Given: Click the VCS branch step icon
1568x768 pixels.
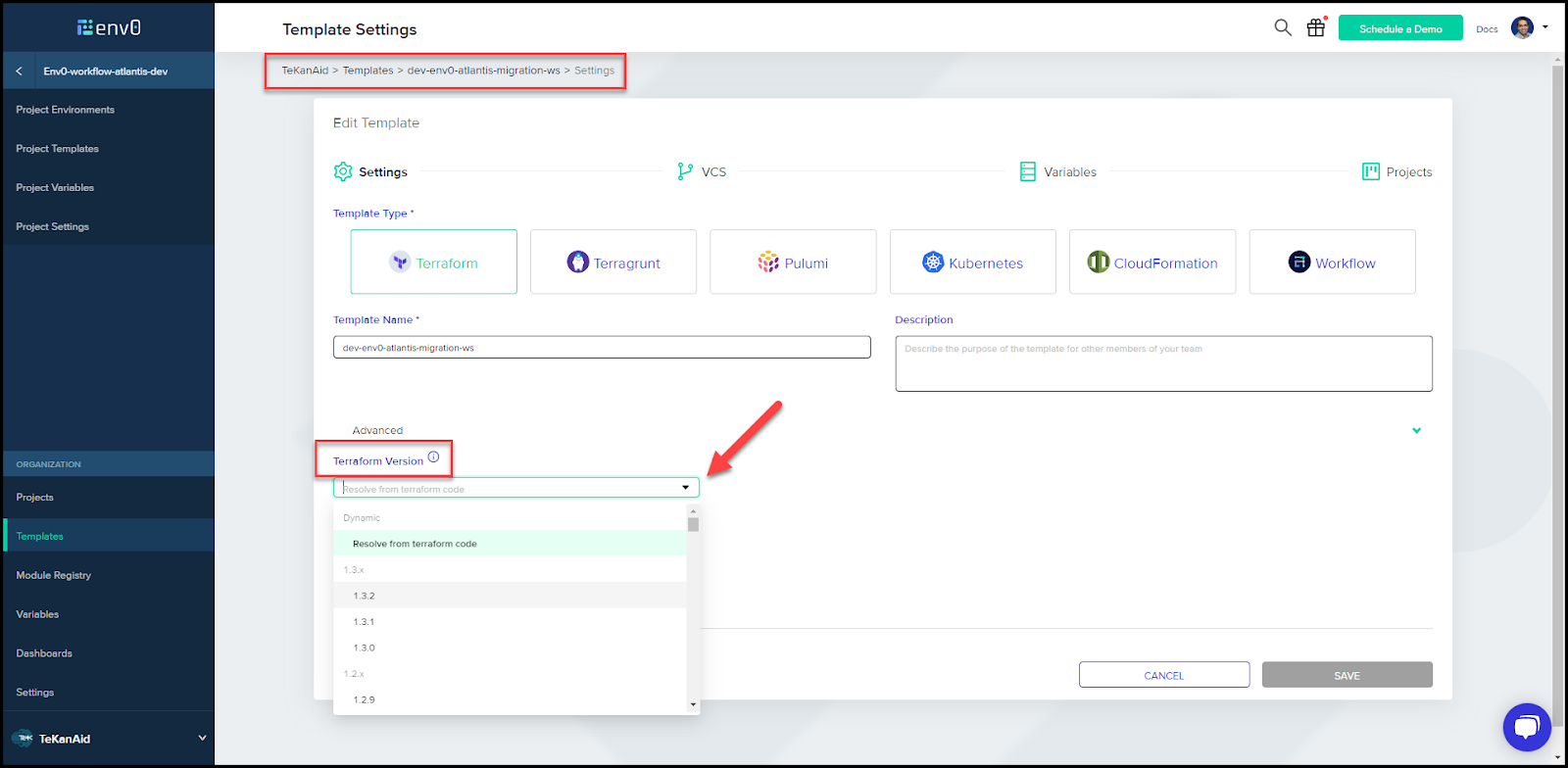Looking at the screenshot, I should coord(685,171).
